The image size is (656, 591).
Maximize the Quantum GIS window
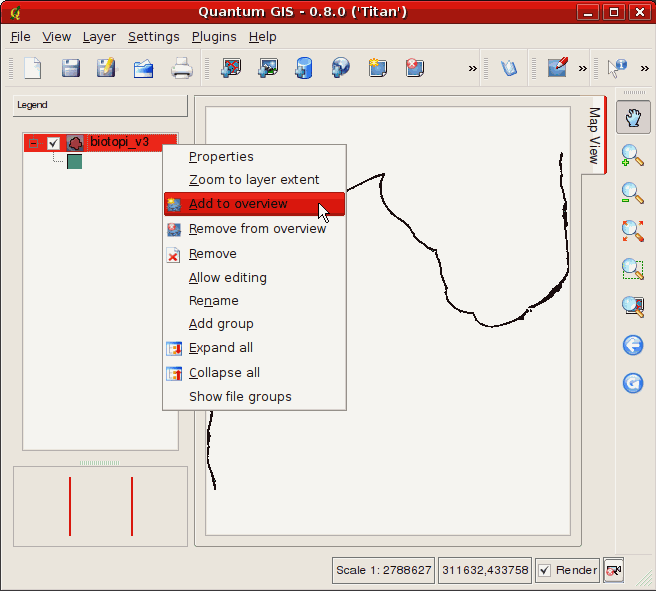point(614,12)
